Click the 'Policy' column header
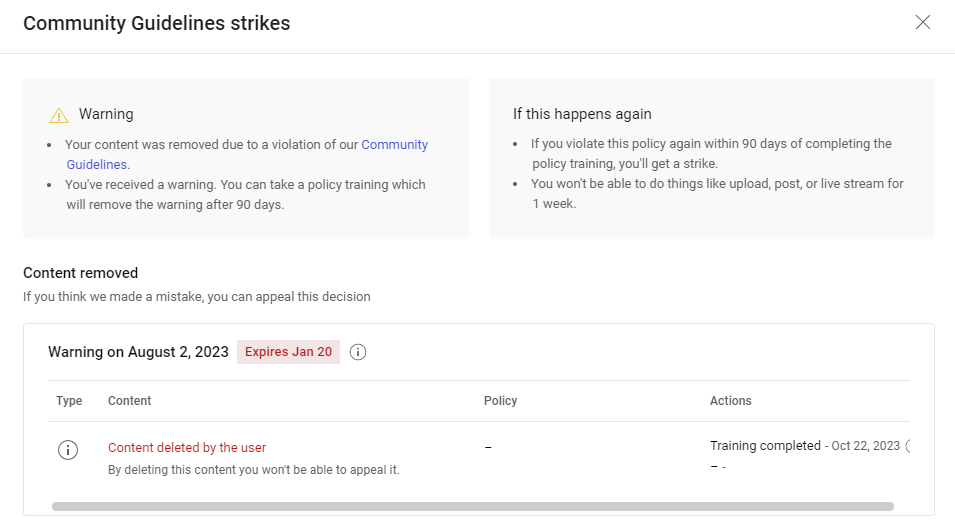 coord(500,401)
